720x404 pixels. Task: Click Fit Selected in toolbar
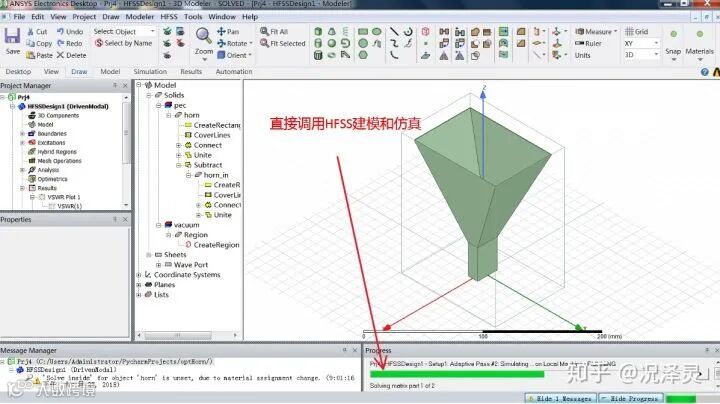(x=282, y=44)
